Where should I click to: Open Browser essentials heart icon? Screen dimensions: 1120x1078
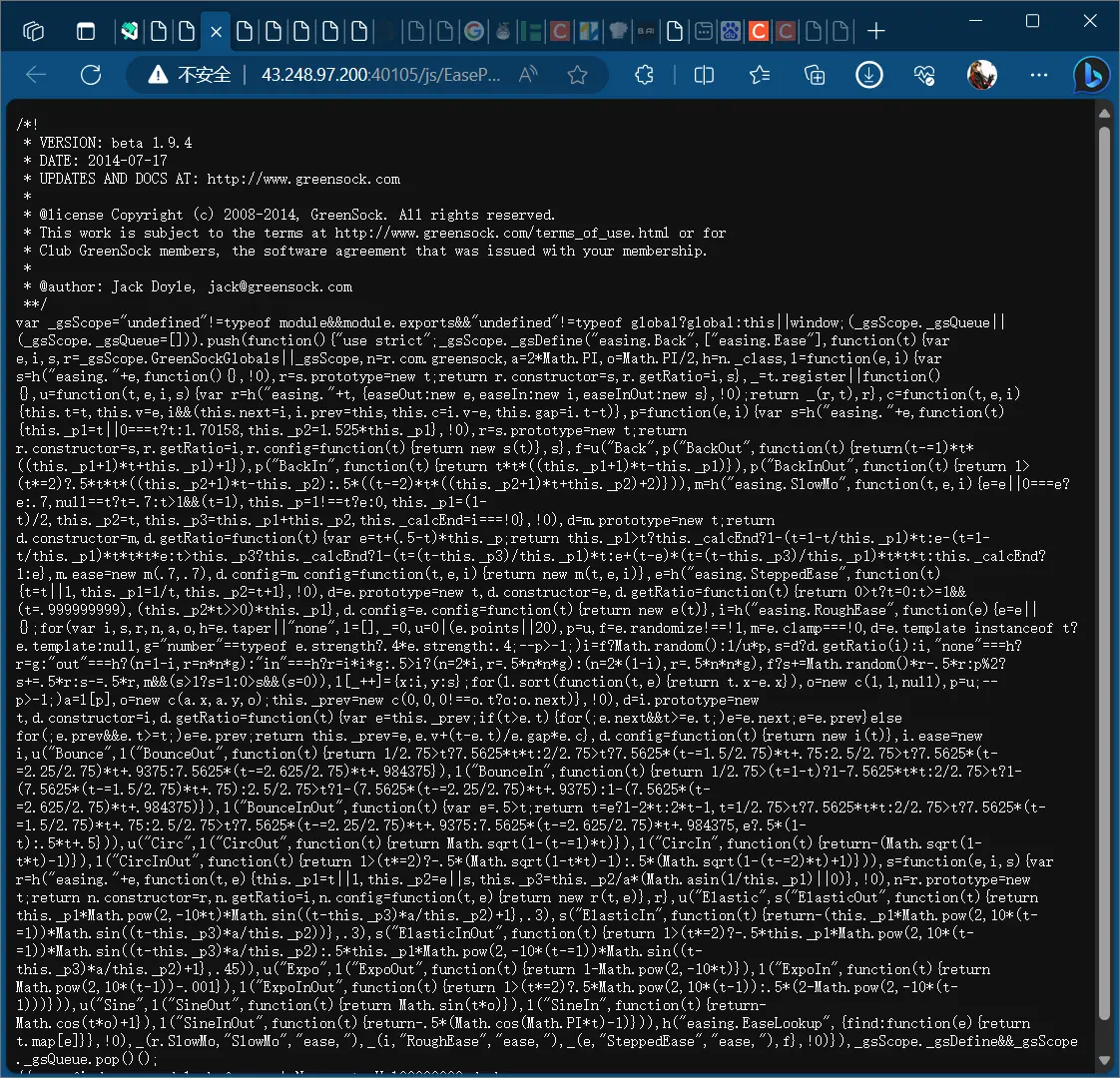coord(924,75)
